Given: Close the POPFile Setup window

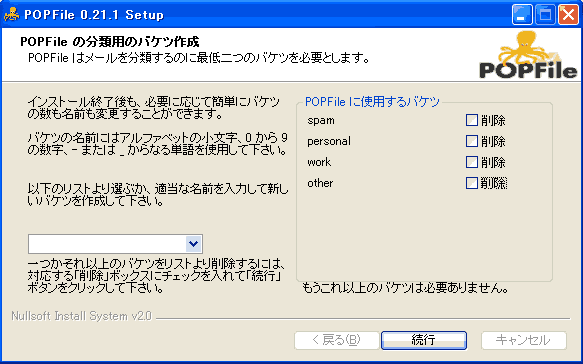Looking at the screenshot, I should click(568, 15).
